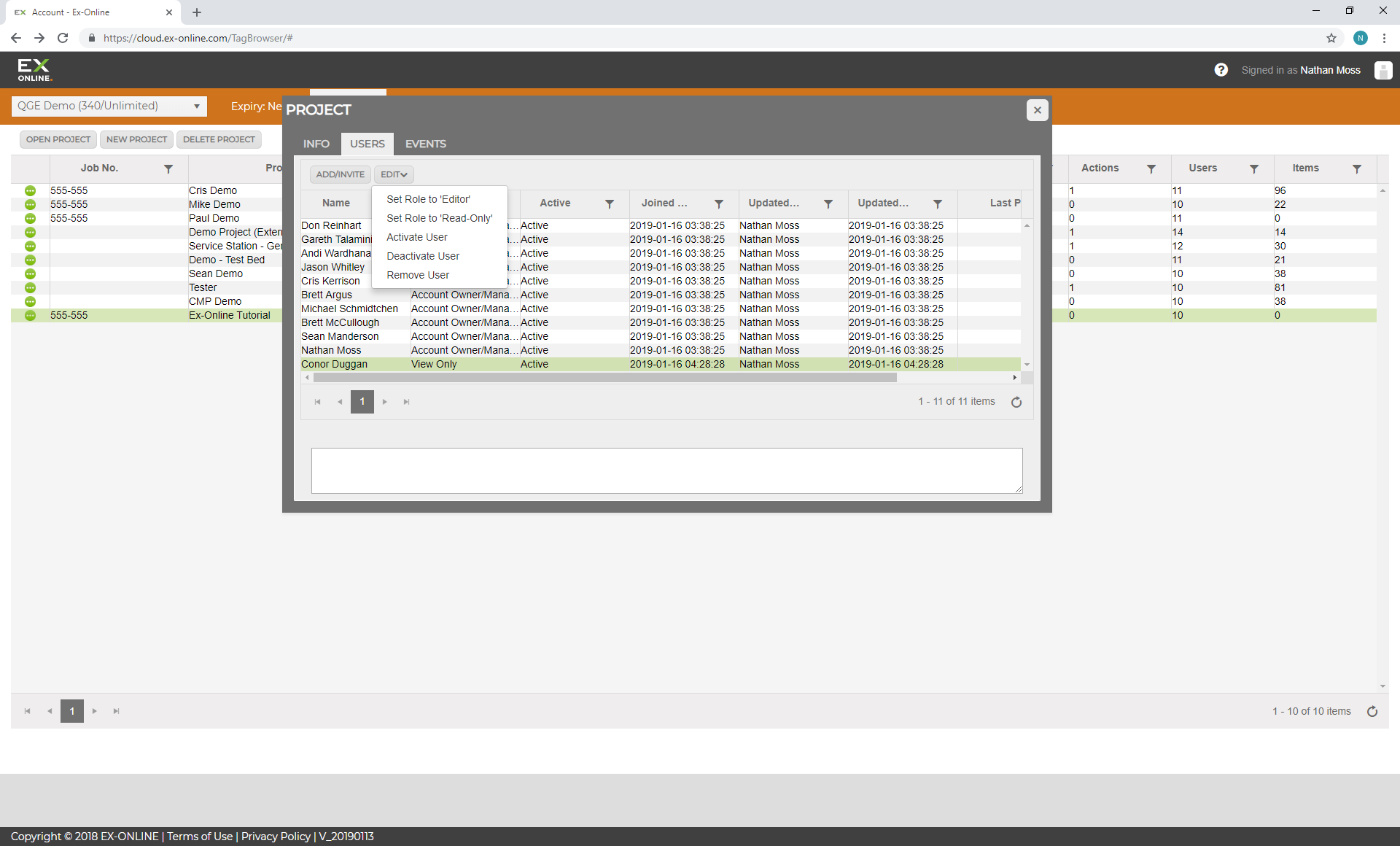This screenshot has width=1400, height=846.
Task: Open the Privacy Policy link
Action: tap(276, 837)
